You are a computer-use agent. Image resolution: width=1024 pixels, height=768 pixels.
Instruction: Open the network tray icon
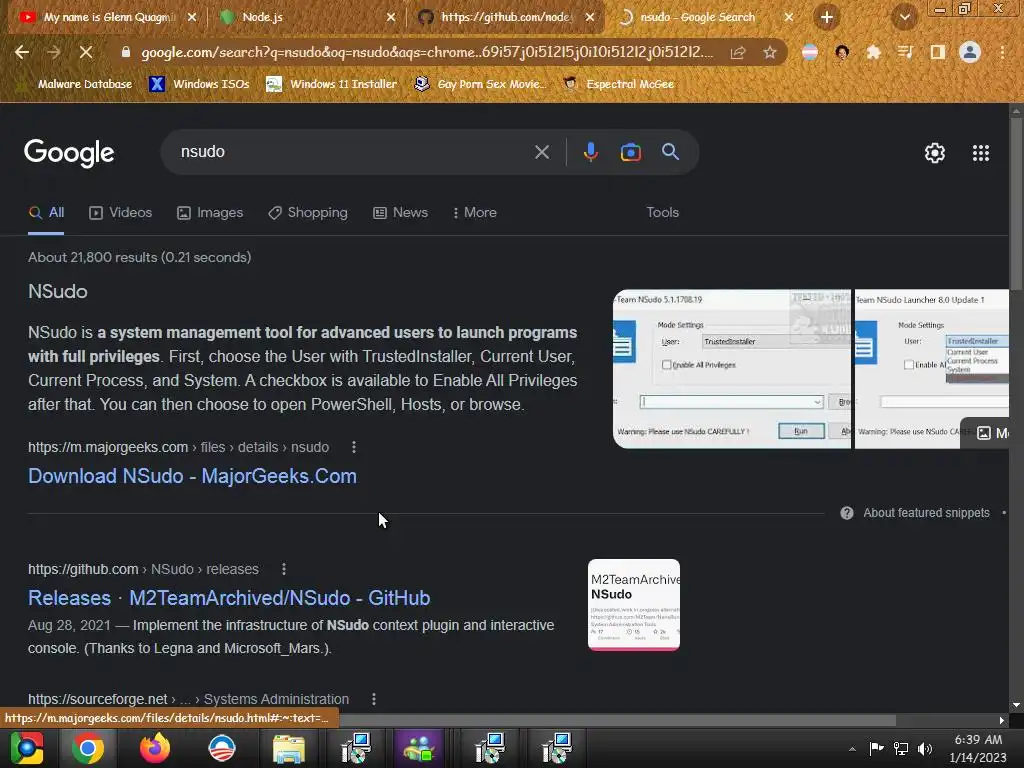coord(901,749)
